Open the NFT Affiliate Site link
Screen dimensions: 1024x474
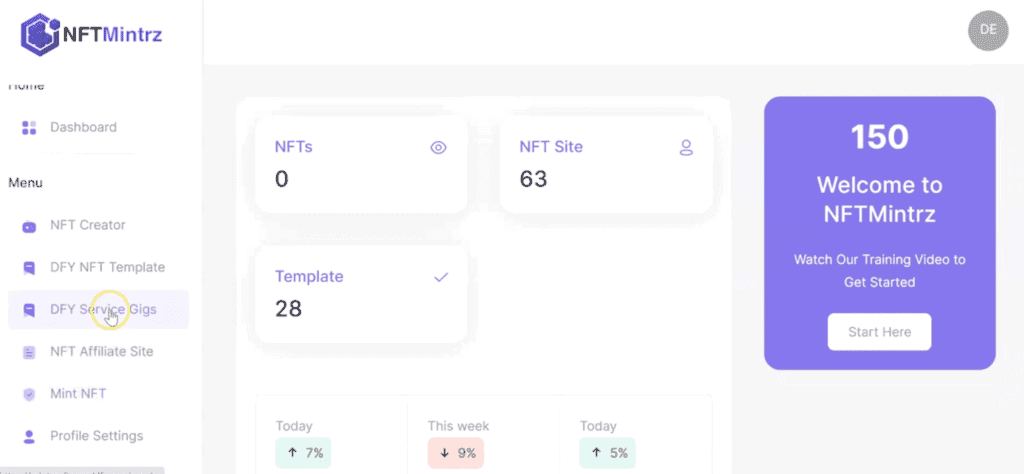pyautogui.click(x=101, y=351)
